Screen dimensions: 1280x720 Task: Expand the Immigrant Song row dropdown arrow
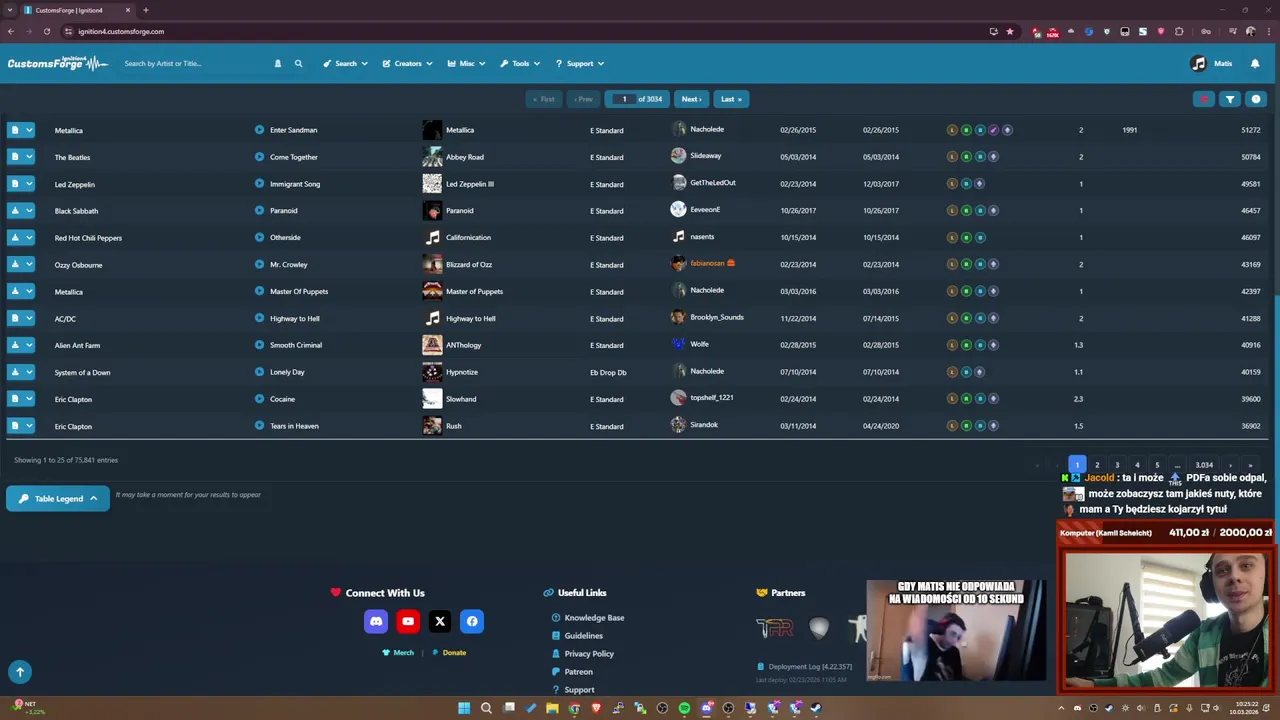(x=29, y=184)
